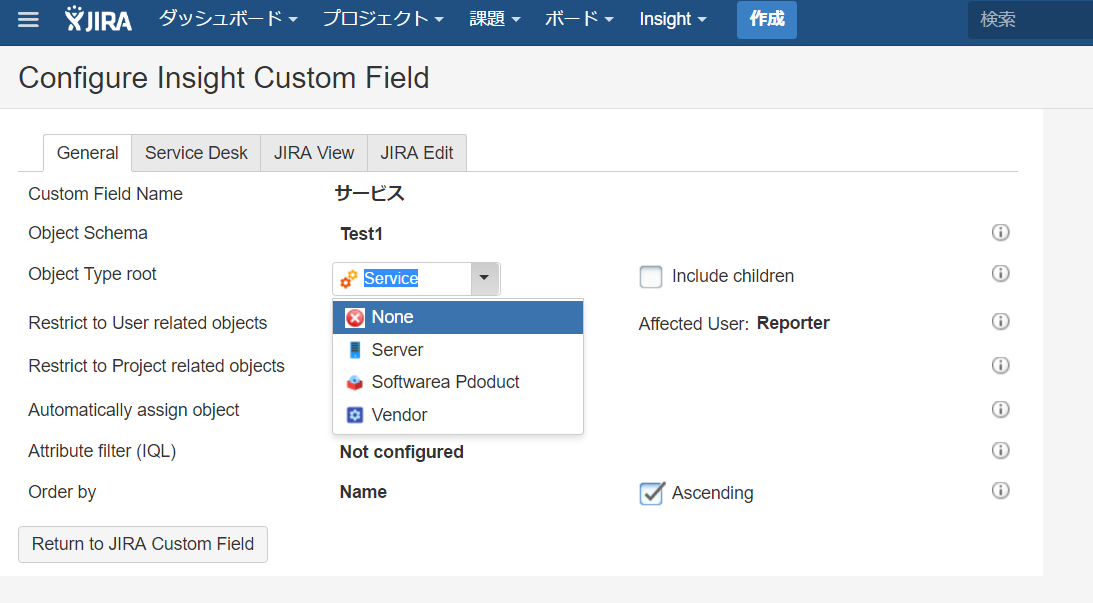
Task: Click the Order by Name value
Action: [363, 492]
